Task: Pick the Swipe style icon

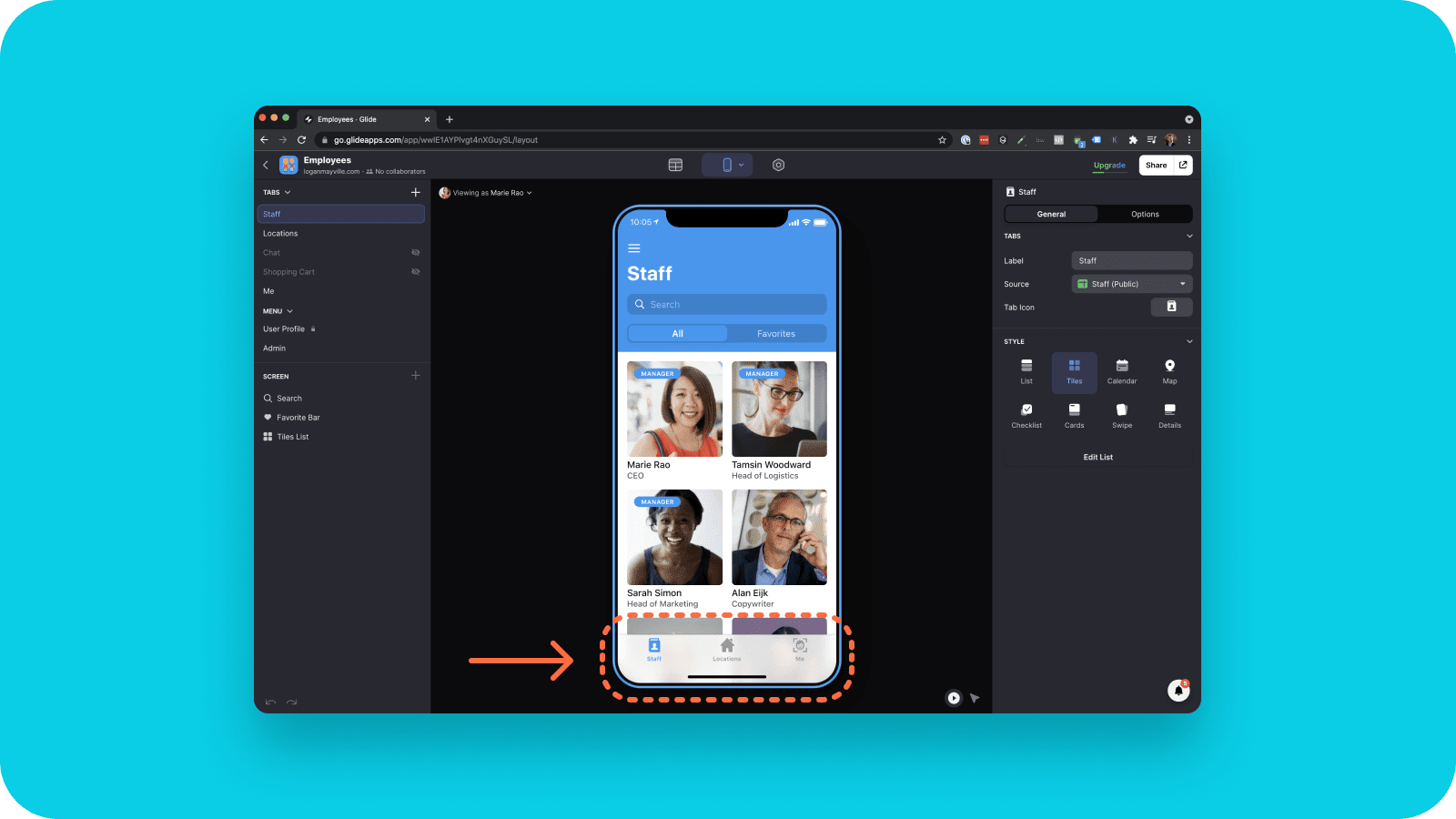Action: [x=1122, y=416]
